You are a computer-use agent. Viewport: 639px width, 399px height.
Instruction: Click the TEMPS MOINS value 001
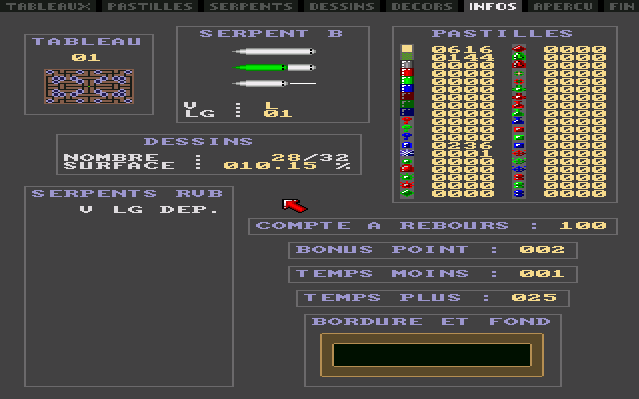[x=542, y=273]
